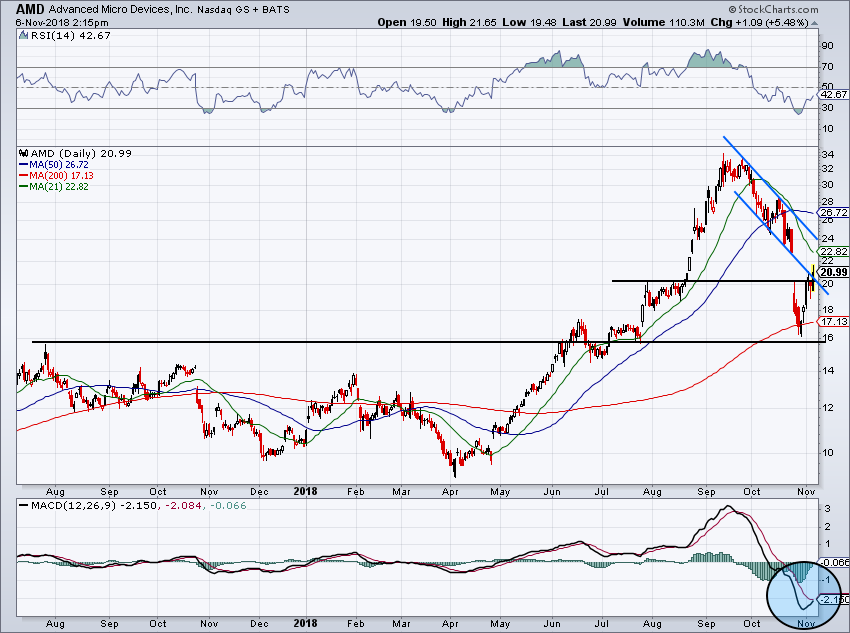The height and width of the screenshot is (633, 850).
Task: Click the blue circle highlighting the MACD crossover
Action: [x=802, y=587]
